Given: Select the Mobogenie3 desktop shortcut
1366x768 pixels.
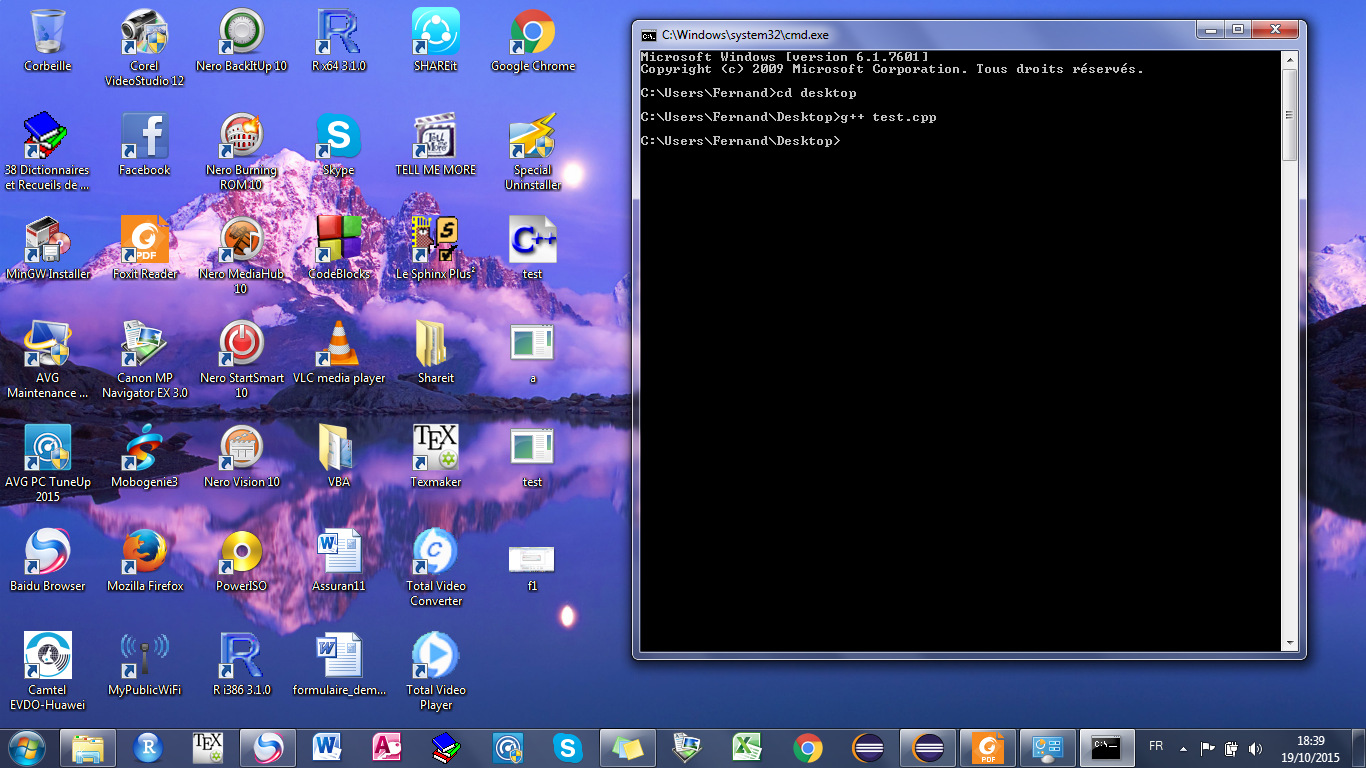Looking at the screenshot, I should 145,456.
